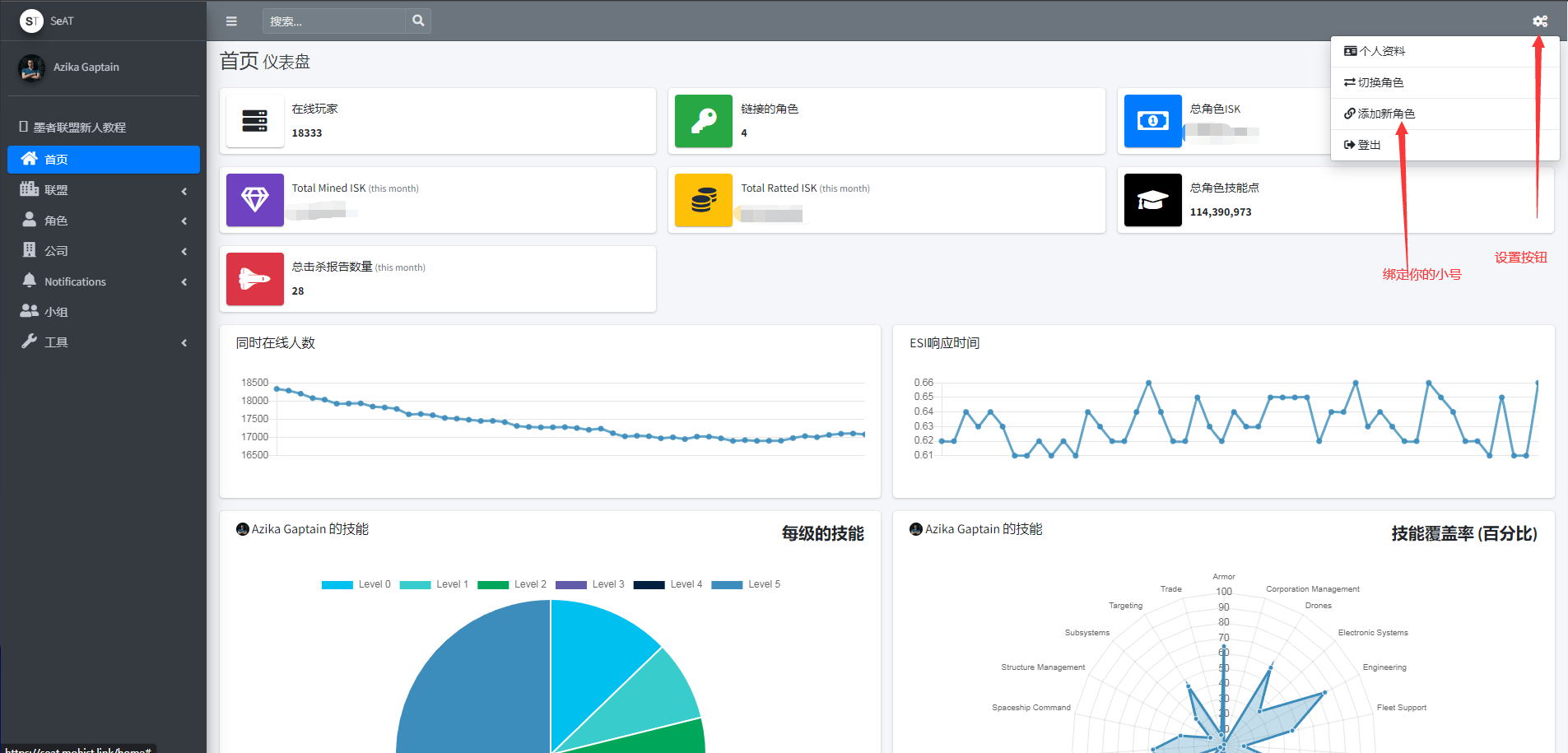
Task: Click inside the 搜索 search field
Action: (334, 21)
